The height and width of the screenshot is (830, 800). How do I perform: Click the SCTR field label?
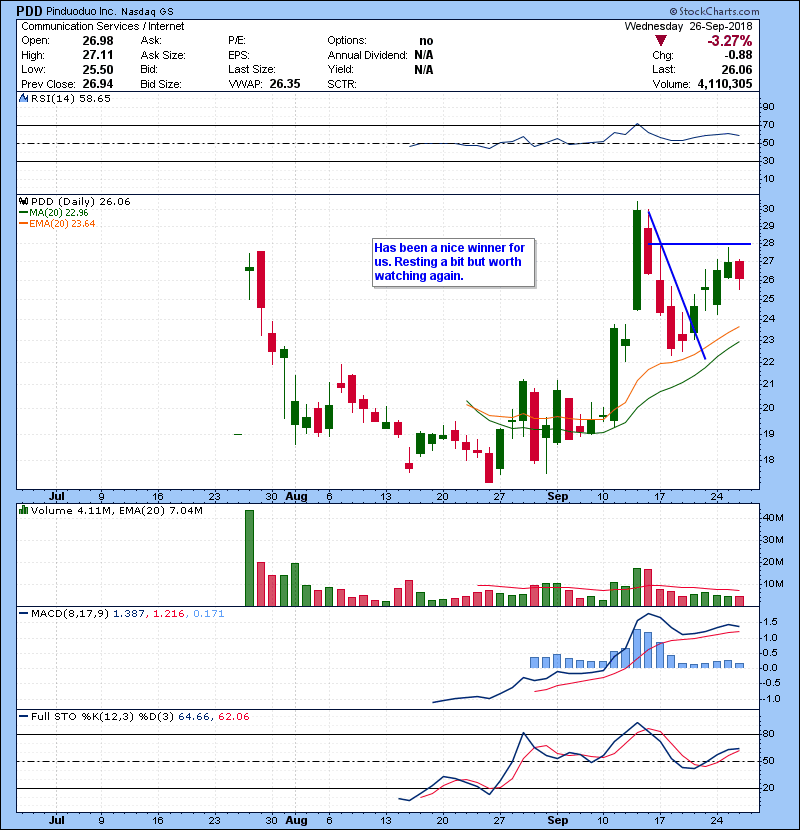(342, 84)
